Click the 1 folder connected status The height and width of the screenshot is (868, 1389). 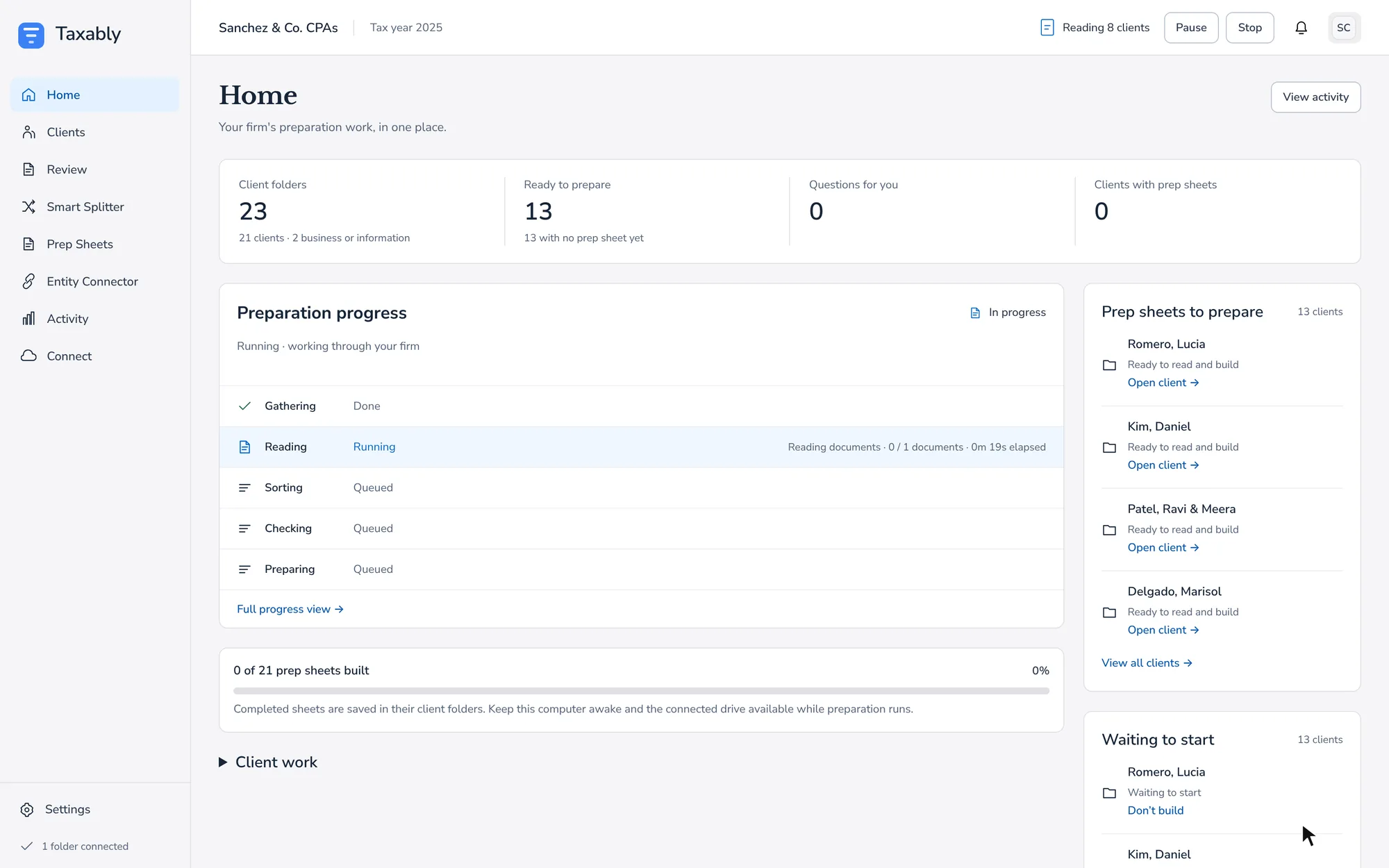click(x=75, y=846)
